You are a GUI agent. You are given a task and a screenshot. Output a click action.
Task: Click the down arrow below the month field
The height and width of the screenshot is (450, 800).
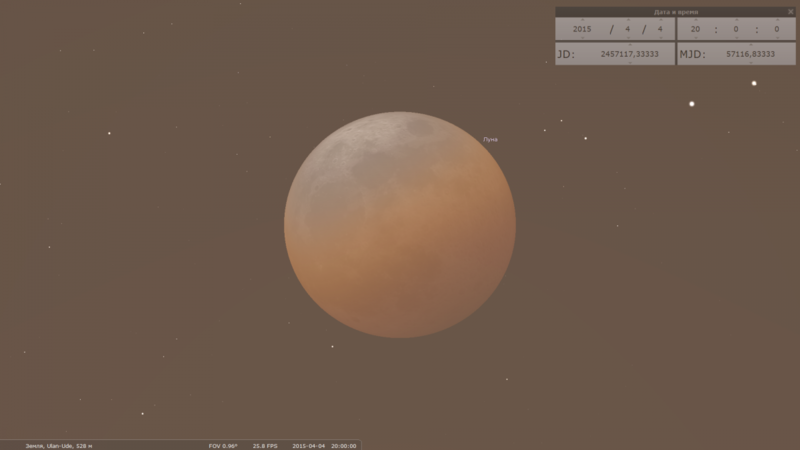pyautogui.click(x=626, y=37)
